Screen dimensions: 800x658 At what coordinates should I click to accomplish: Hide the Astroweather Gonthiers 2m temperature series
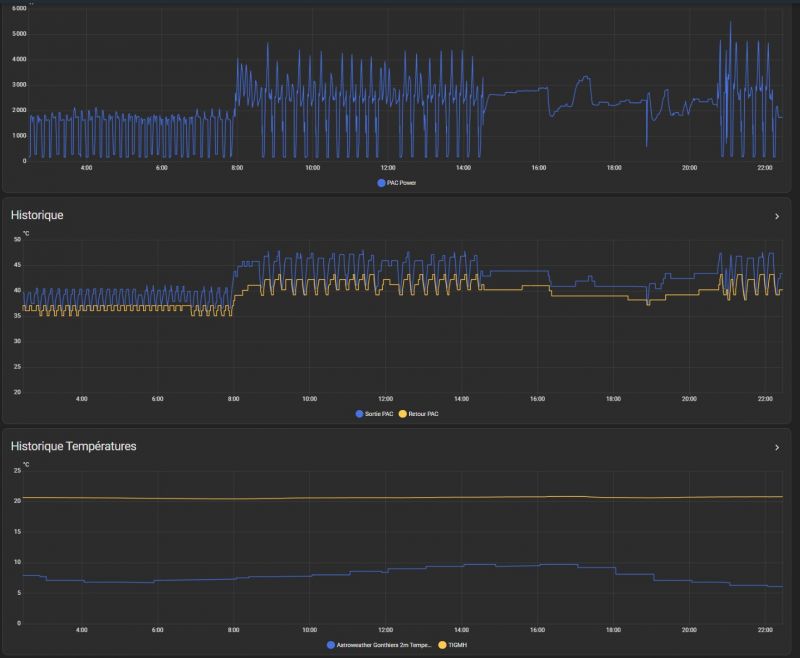383,645
